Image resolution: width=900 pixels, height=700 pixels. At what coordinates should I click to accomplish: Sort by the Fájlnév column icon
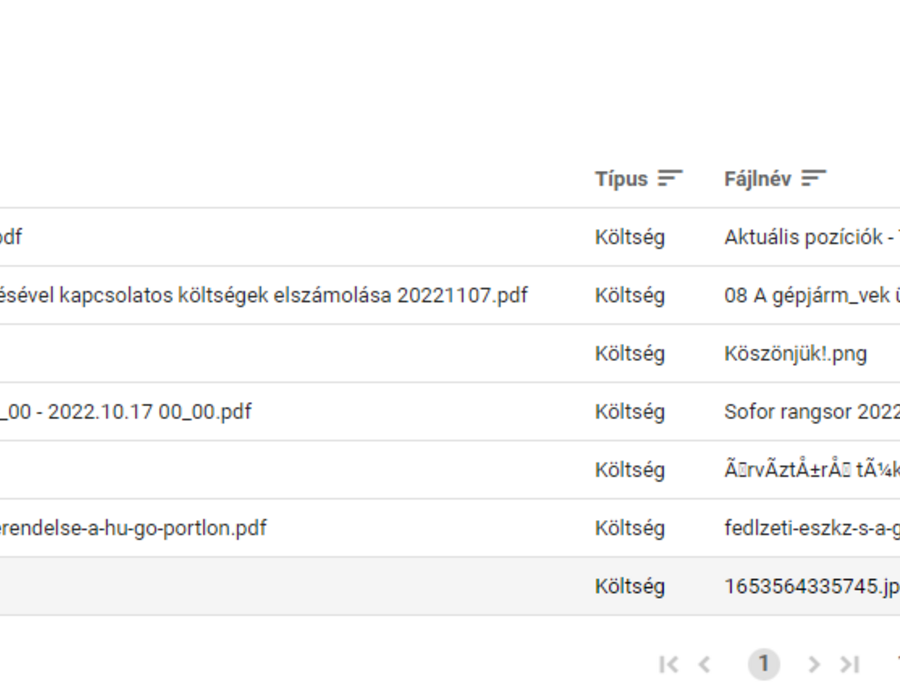click(x=813, y=178)
